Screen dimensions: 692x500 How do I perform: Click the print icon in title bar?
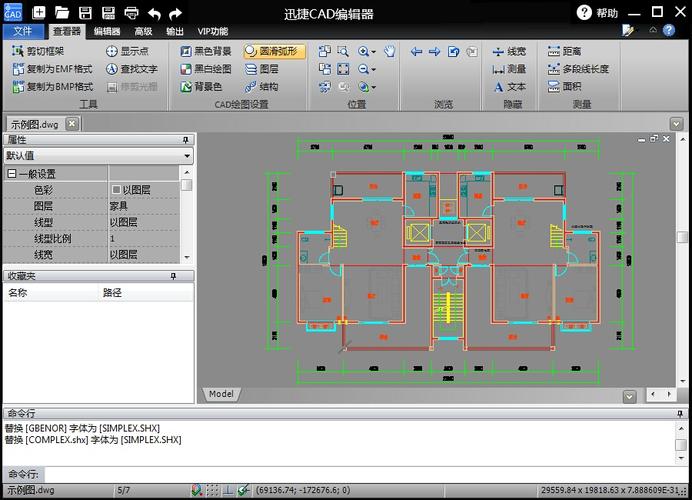click(132, 13)
